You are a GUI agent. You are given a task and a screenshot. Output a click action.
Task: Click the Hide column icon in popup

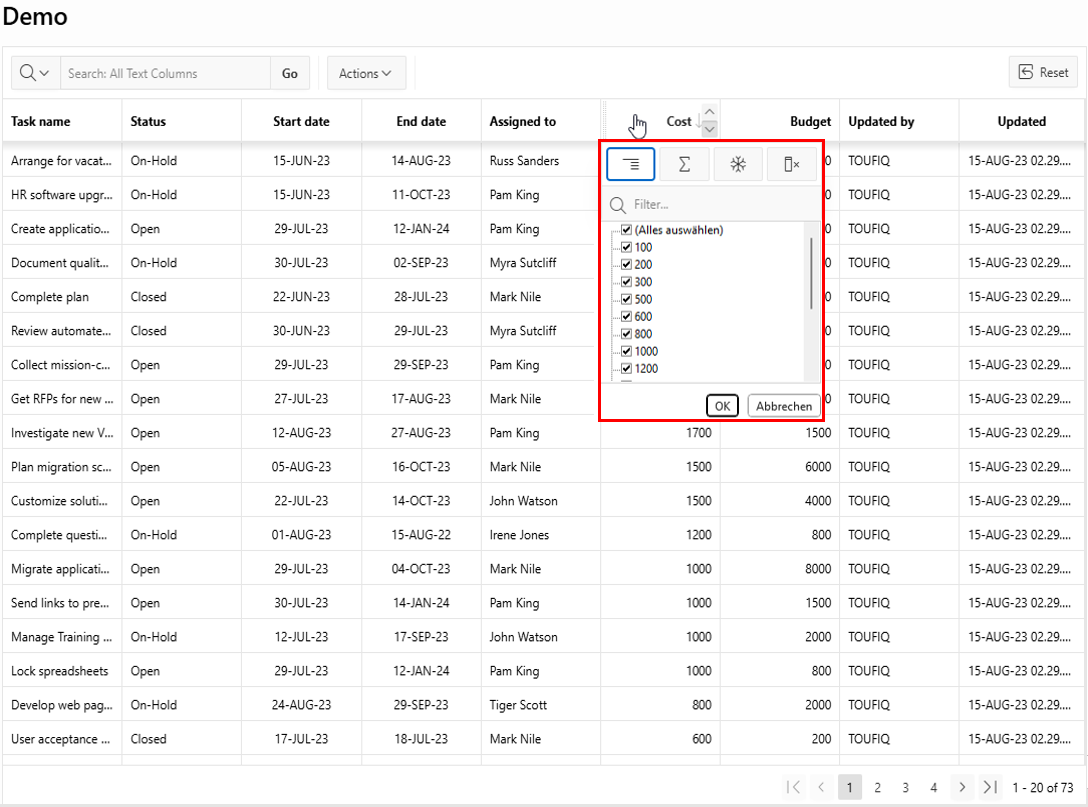791,165
